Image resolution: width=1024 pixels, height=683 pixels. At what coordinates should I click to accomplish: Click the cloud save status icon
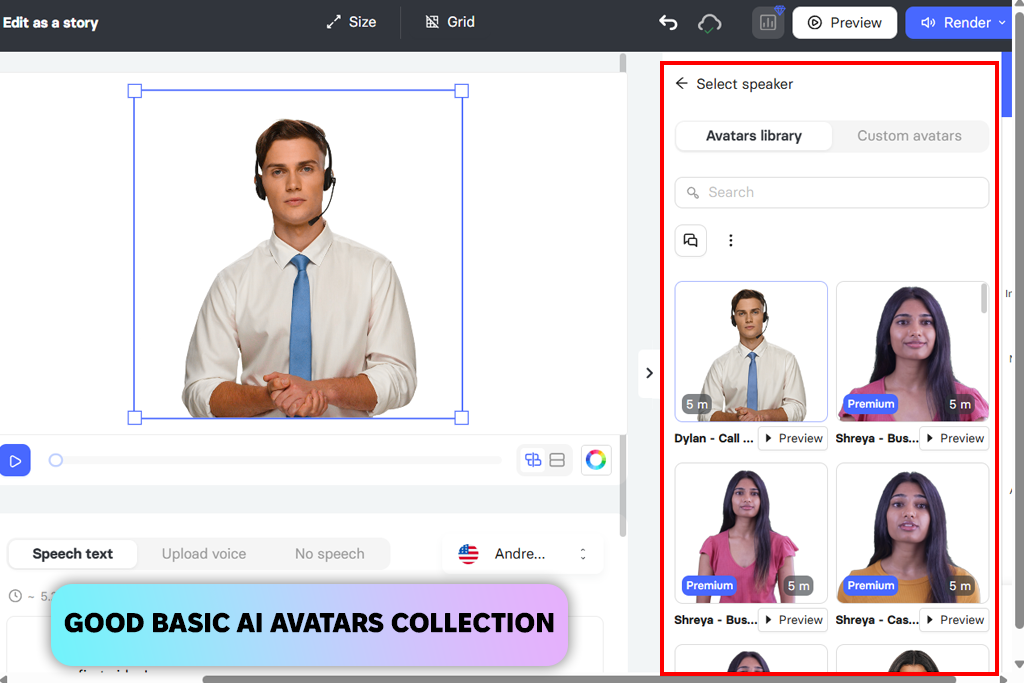(x=709, y=24)
